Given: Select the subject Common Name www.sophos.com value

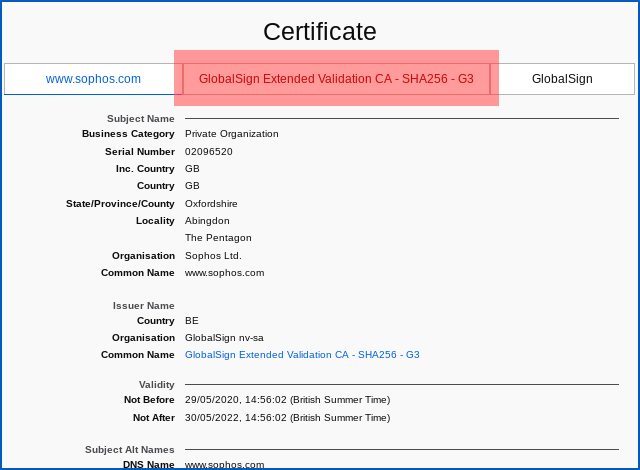Looking at the screenshot, I should (x=224, y=273).
